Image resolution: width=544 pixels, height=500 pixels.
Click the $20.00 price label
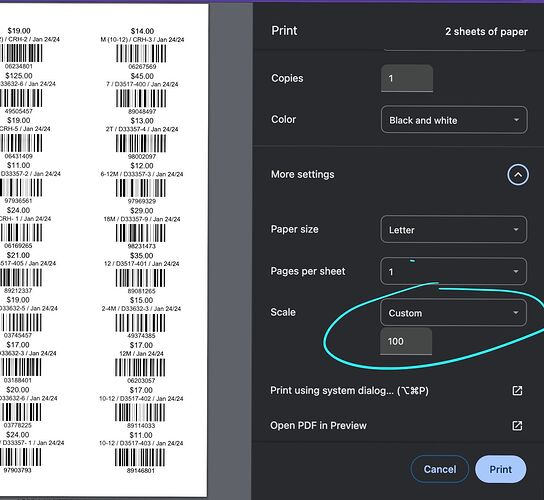(18, 390)
